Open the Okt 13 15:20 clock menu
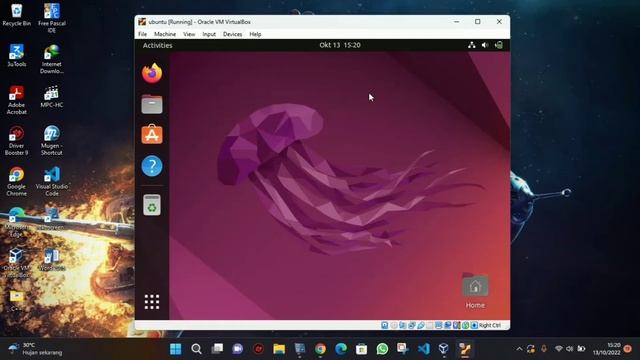The height and width of the screenshot is (360, 640). 340,45
